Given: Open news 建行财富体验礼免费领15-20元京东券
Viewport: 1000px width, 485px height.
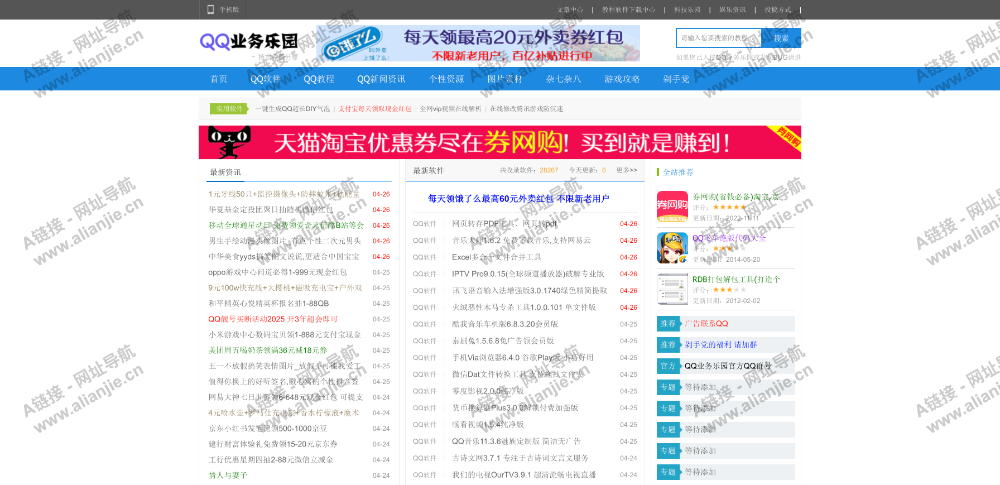Looking at the screenshot, I should [273, 444].
